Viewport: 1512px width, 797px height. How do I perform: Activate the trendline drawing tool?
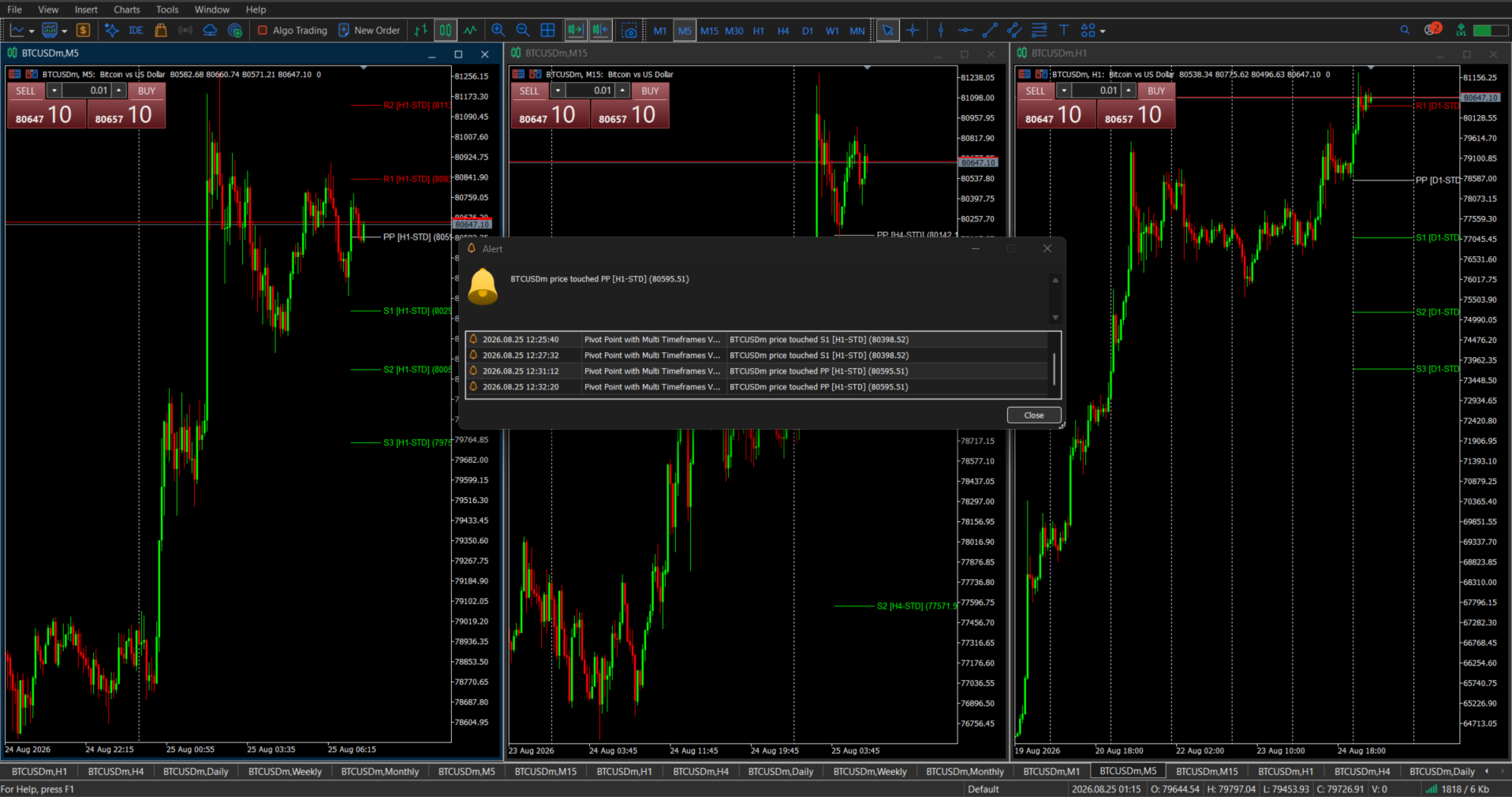990,31
